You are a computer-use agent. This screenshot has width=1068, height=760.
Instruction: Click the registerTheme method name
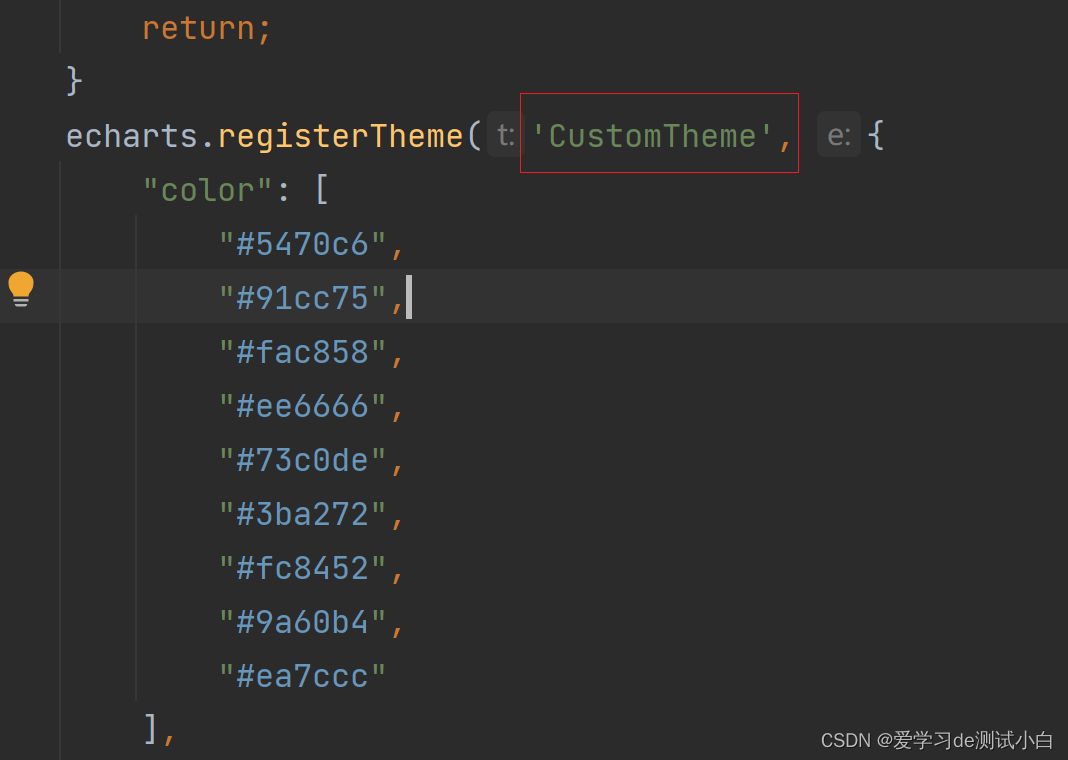click(340, 136)
